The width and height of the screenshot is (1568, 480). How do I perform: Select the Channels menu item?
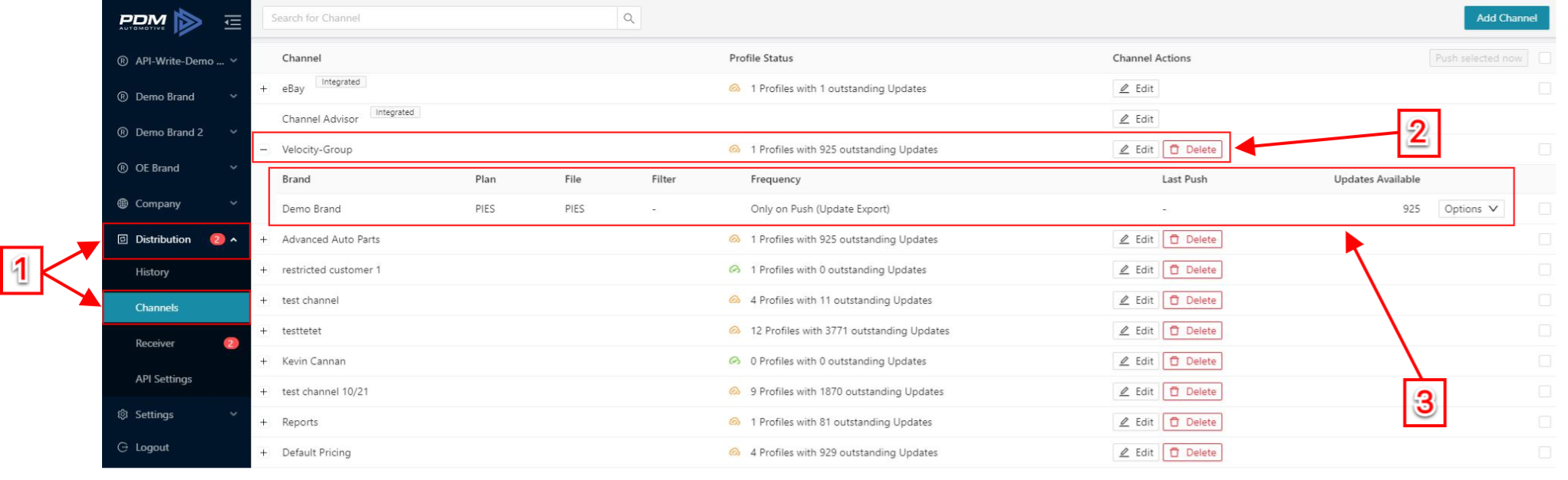pyautogui.click(x=177, y=307)
